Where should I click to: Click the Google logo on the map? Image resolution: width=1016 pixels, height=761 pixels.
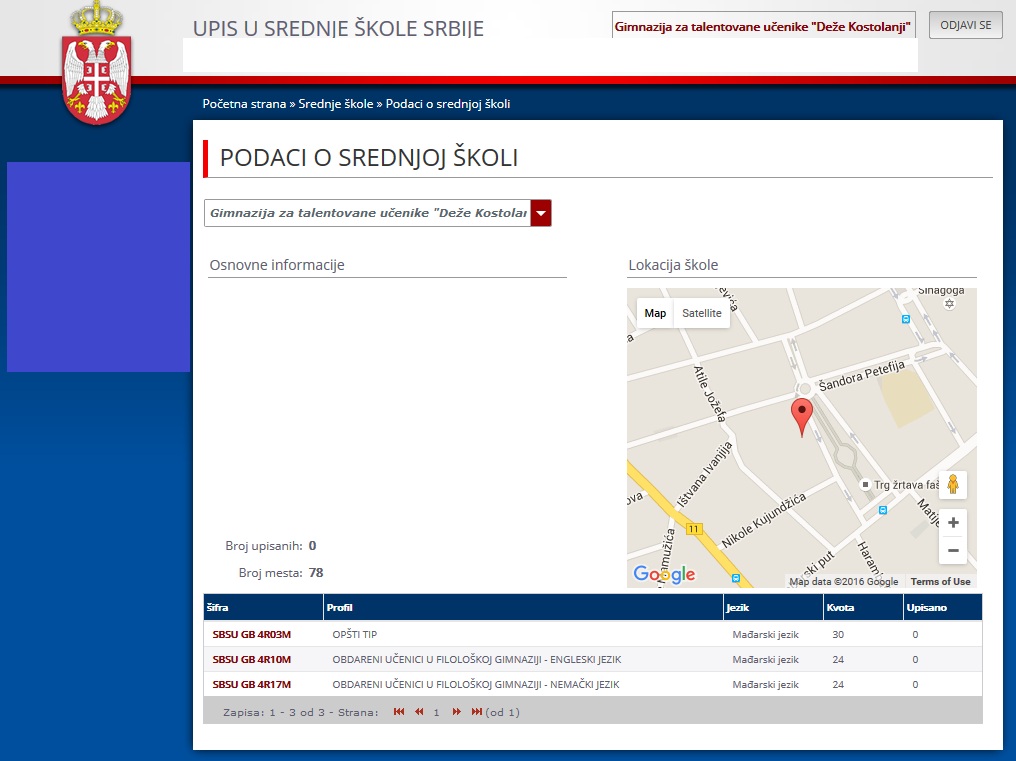point(664,574)
